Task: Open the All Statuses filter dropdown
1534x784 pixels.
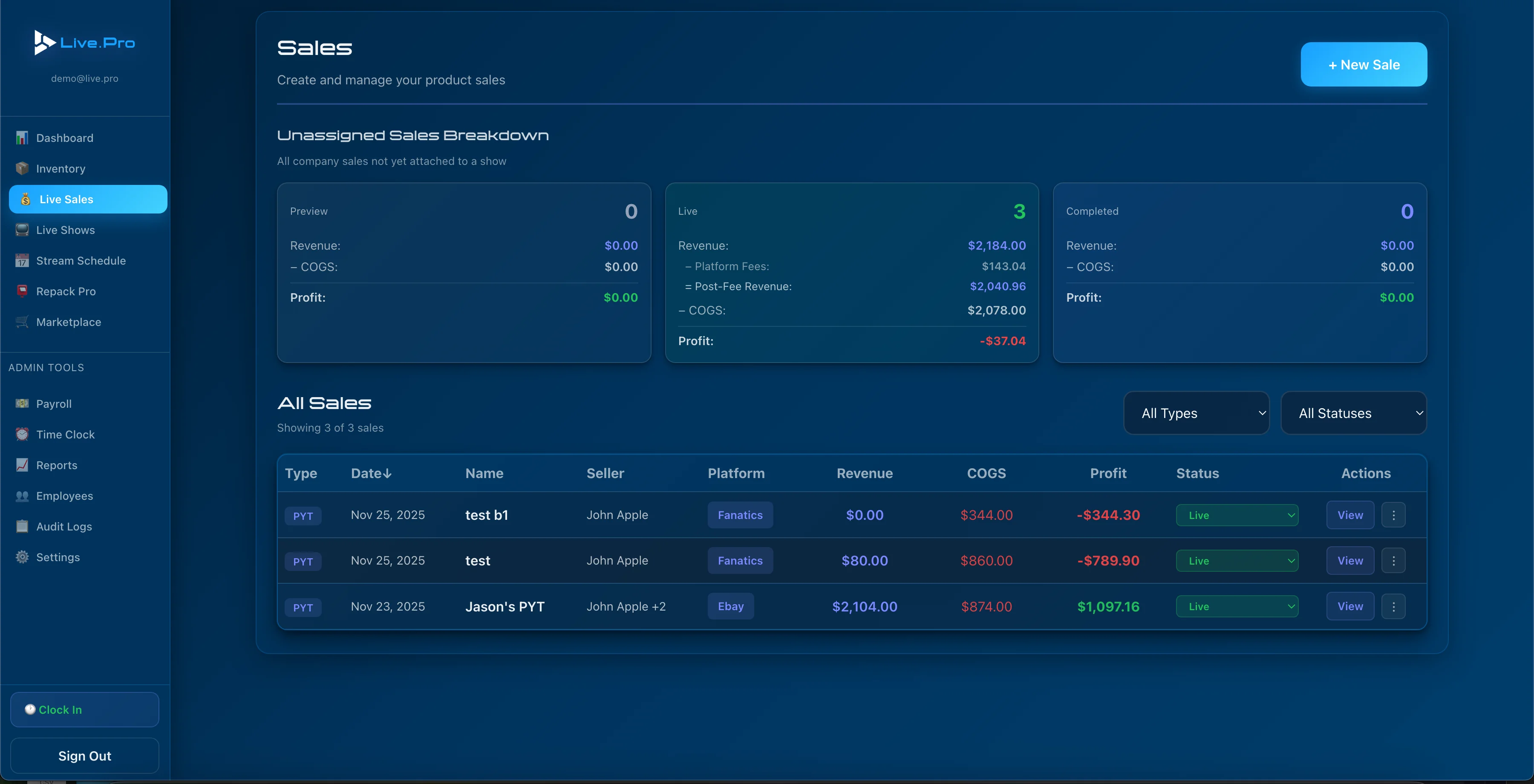Action: point(1354,413)
